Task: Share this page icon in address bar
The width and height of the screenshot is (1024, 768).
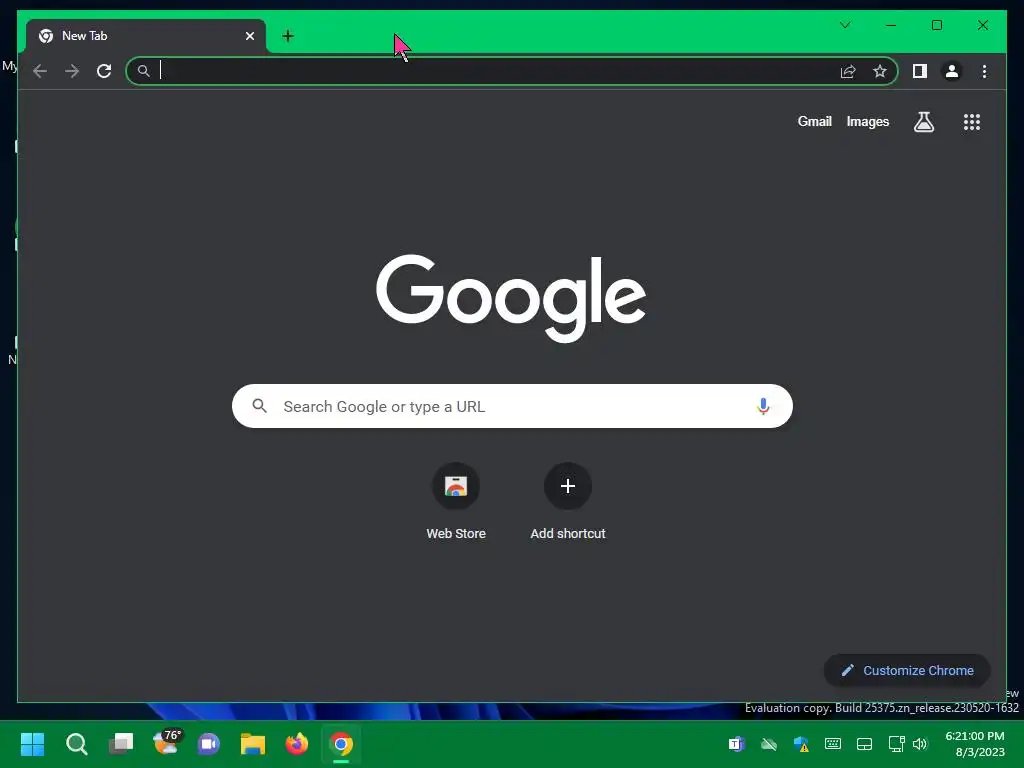Action: (x=848, y=71)
